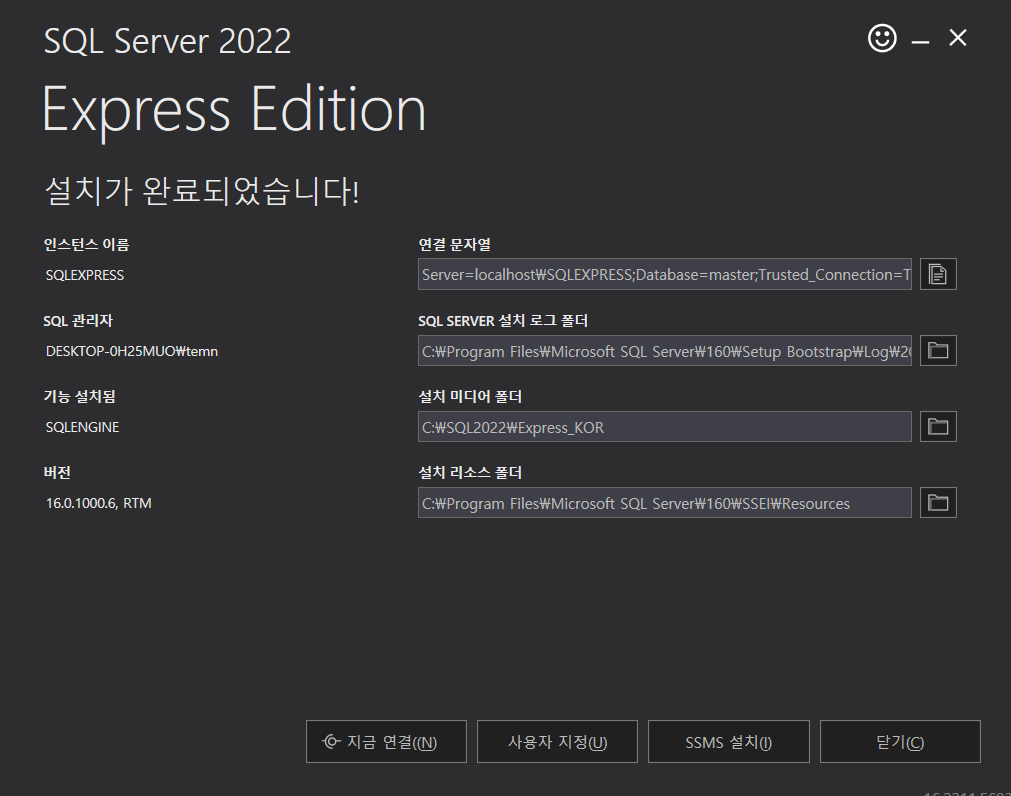Select the C:\SQL2022\Express_KOR path field
This screenshot has height=796, width=1011.
[665, 427]
